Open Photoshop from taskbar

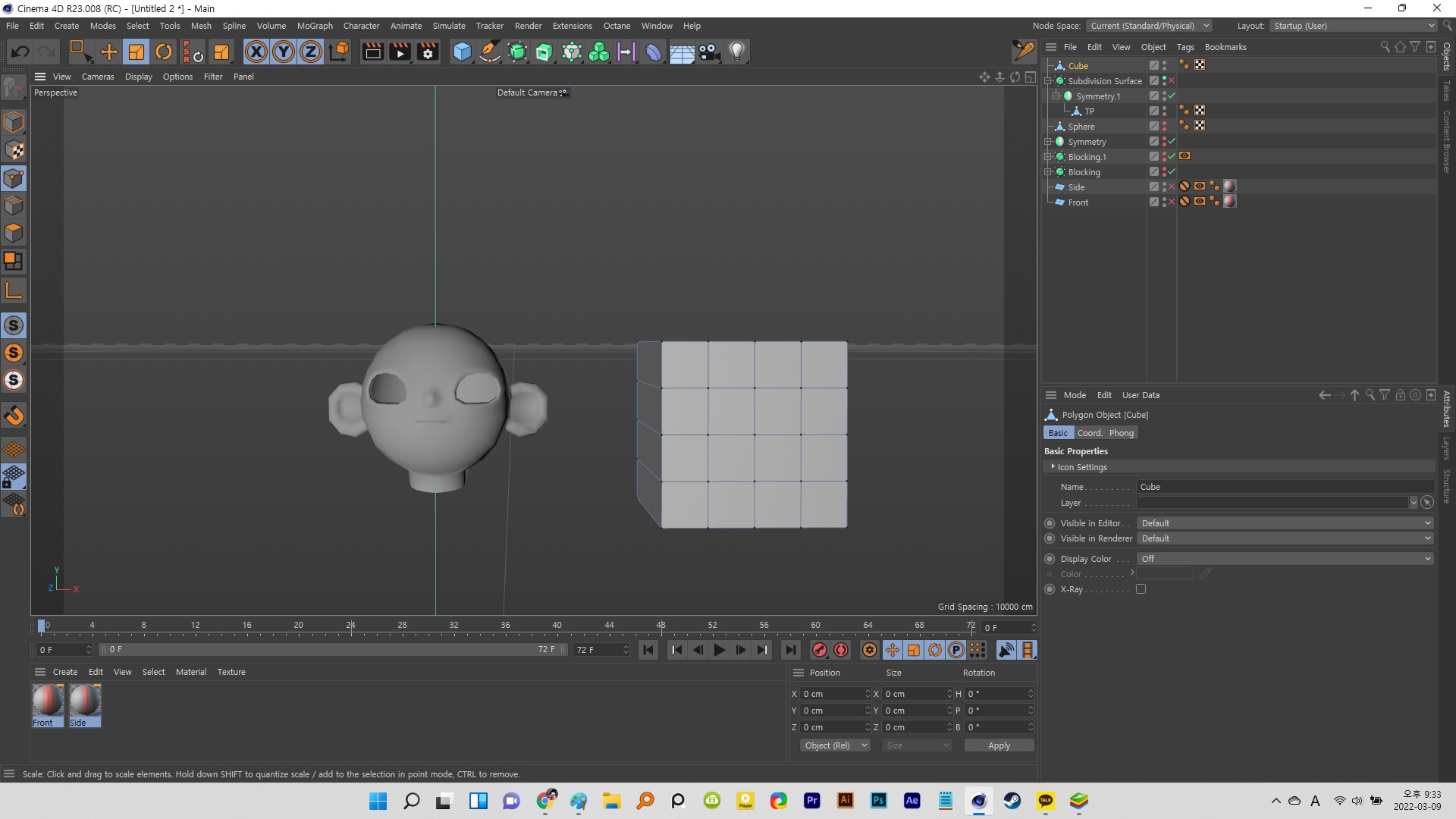coord(879,801)
